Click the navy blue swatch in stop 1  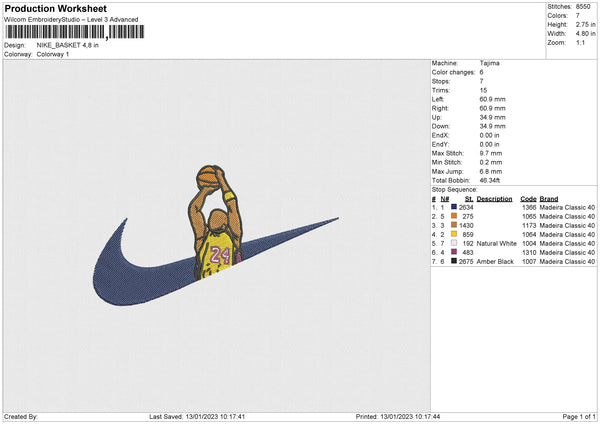click(454, 207)
